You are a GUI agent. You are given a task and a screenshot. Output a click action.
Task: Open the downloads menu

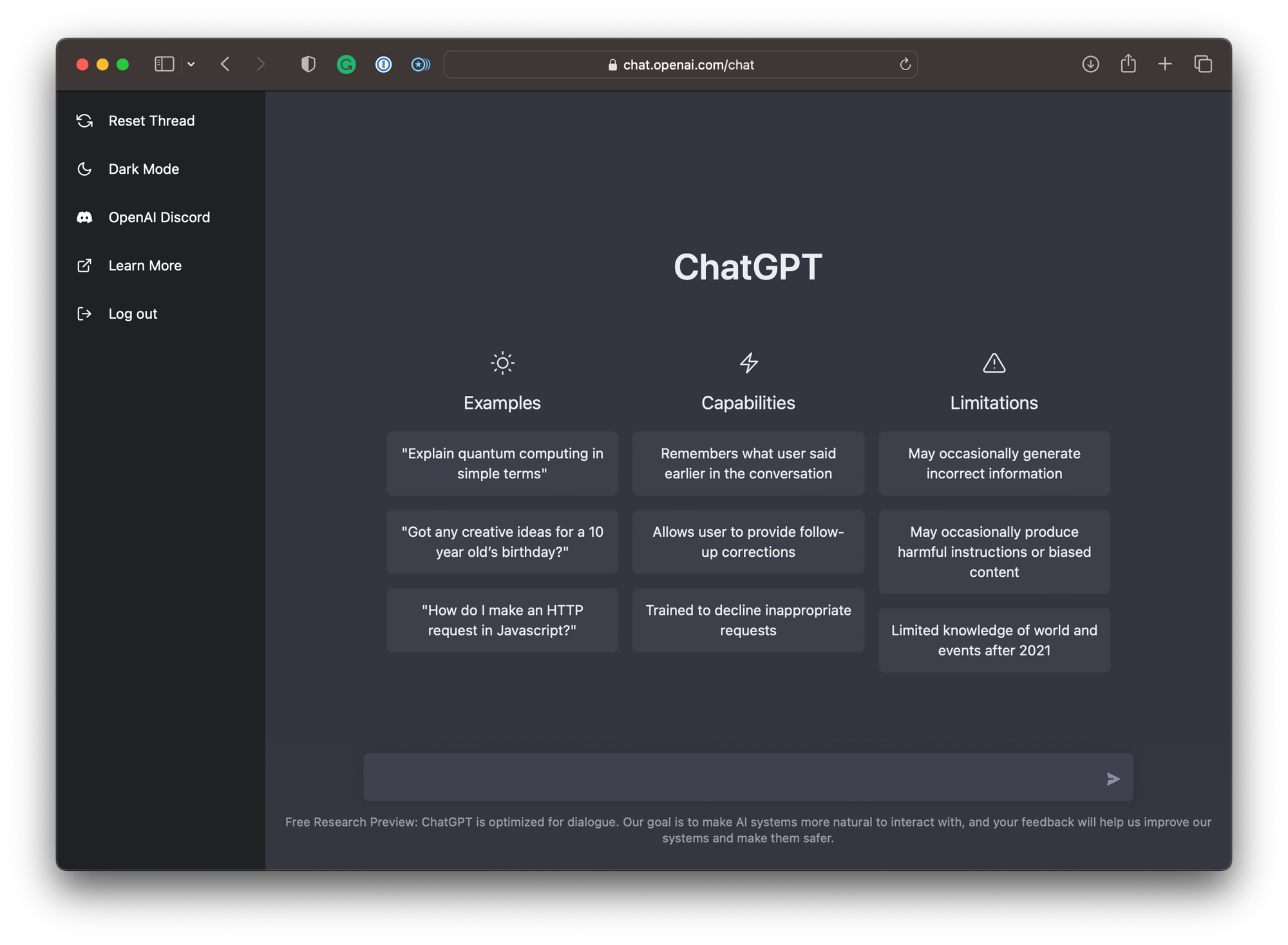[1090, 64]
